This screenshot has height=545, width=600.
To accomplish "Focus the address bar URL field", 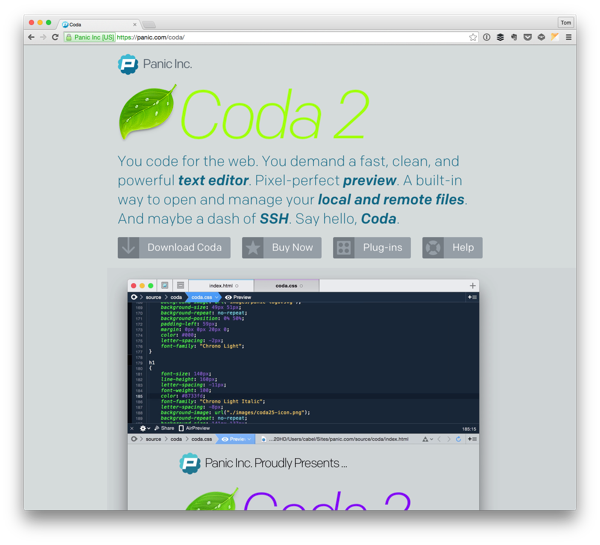I will [x=300, y=37].
